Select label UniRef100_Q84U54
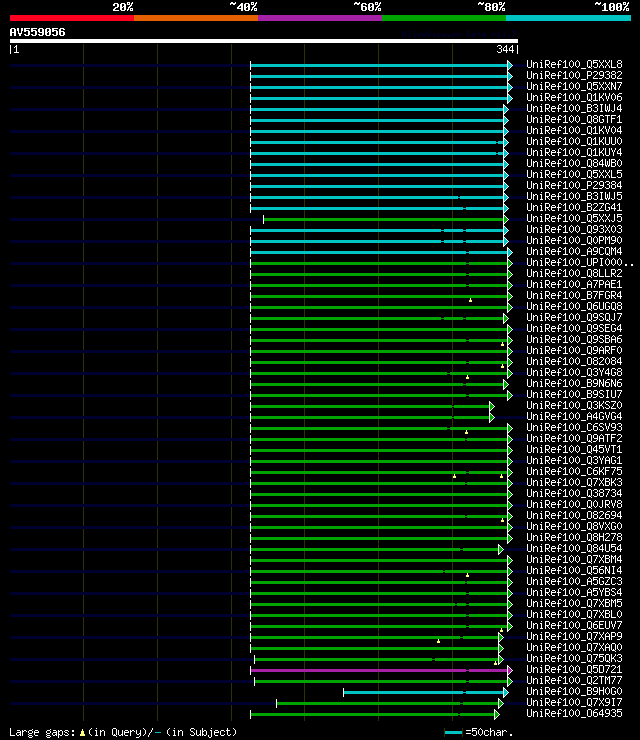640x740 pixels. [574, 548]
